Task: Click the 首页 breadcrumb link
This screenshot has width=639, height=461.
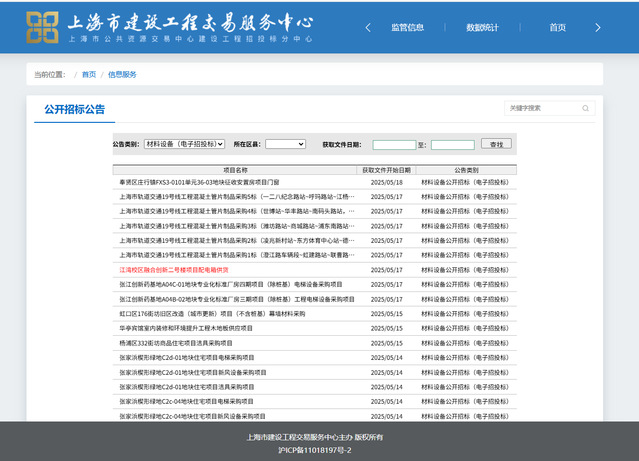Action: click(x=89, y=74)
